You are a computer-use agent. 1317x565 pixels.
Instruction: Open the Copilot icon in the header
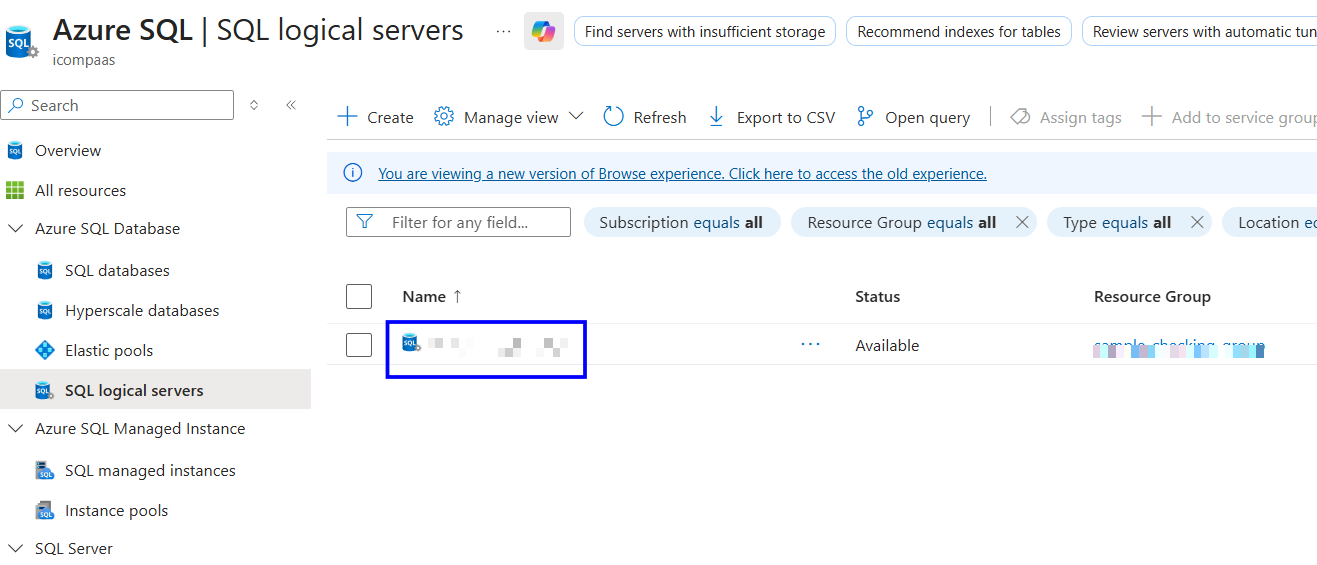click(544, 31)
